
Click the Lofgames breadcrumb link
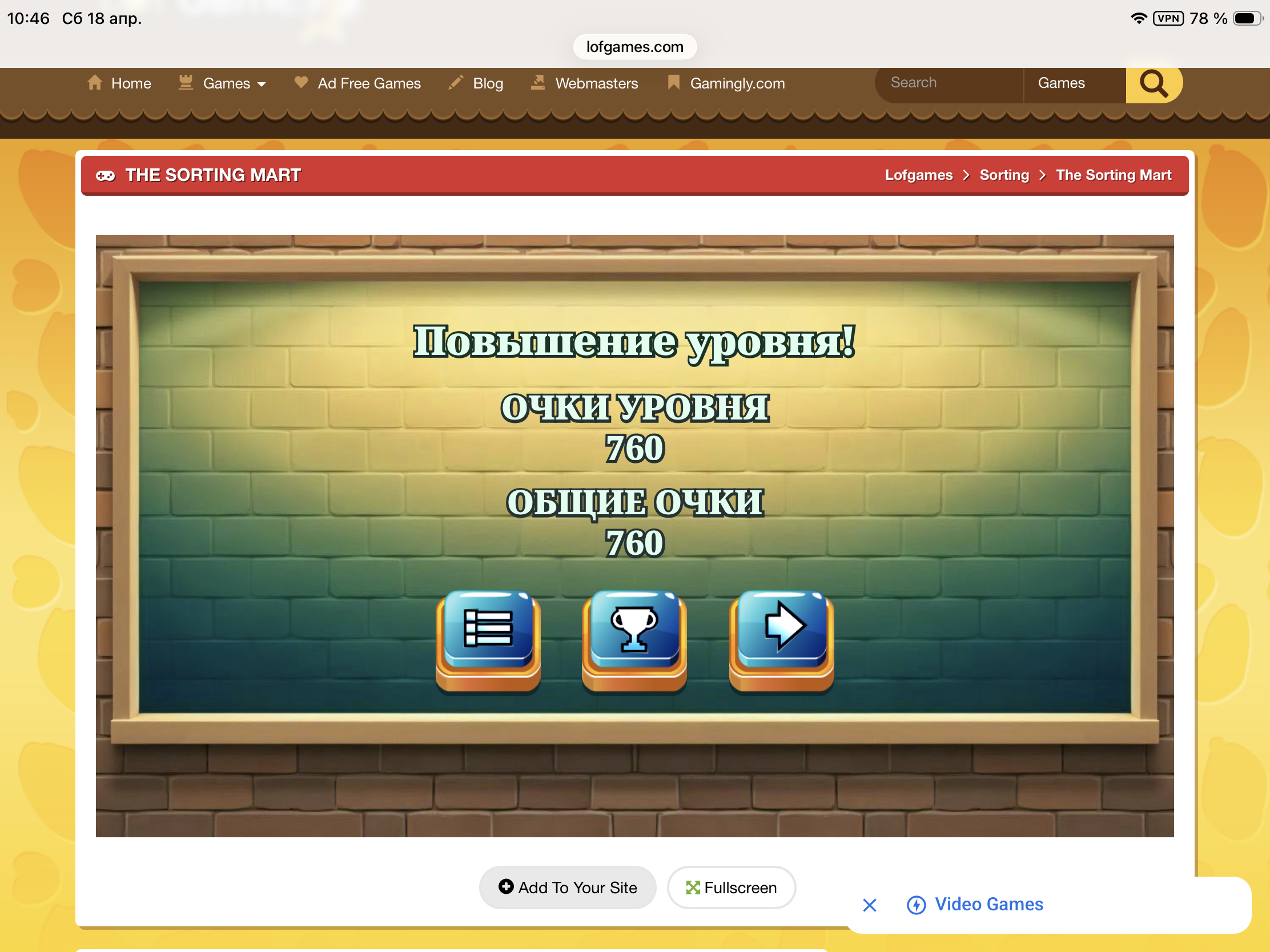918,175
